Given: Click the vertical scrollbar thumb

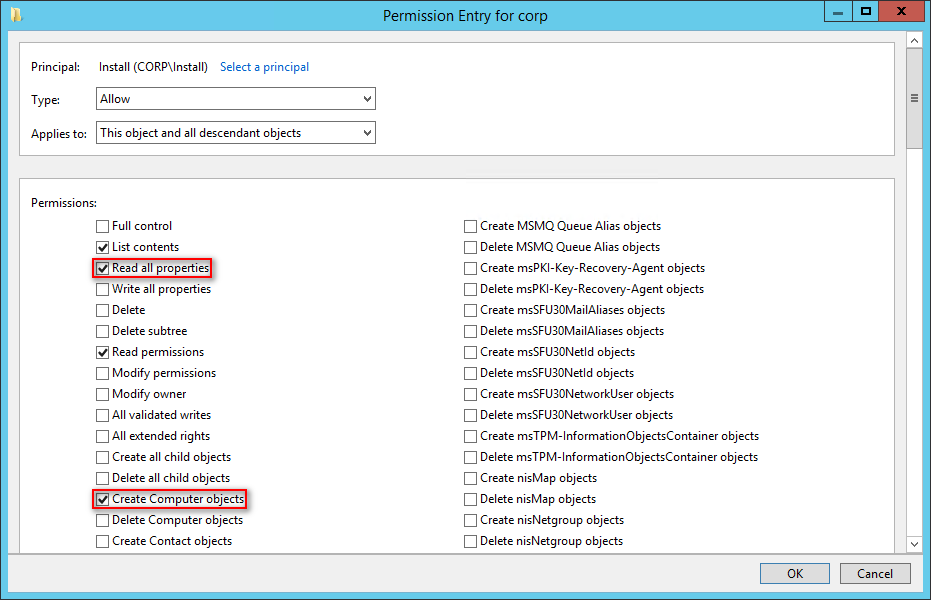Looking at the screenshot, I should point(914,99).
